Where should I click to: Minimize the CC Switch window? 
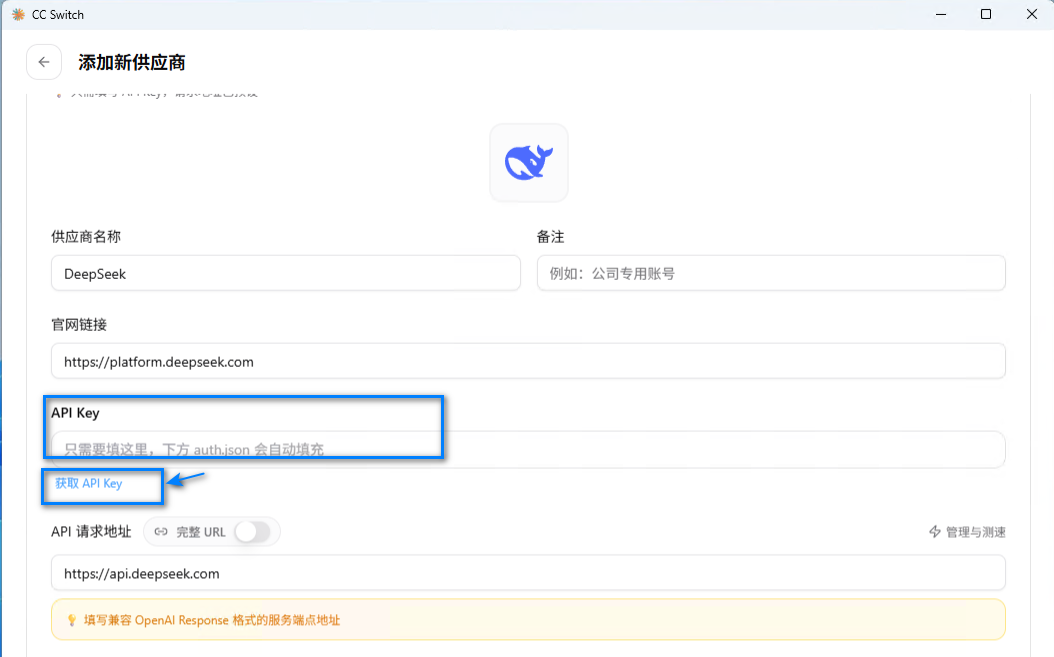pyautogui.click(x=941, y=14)
